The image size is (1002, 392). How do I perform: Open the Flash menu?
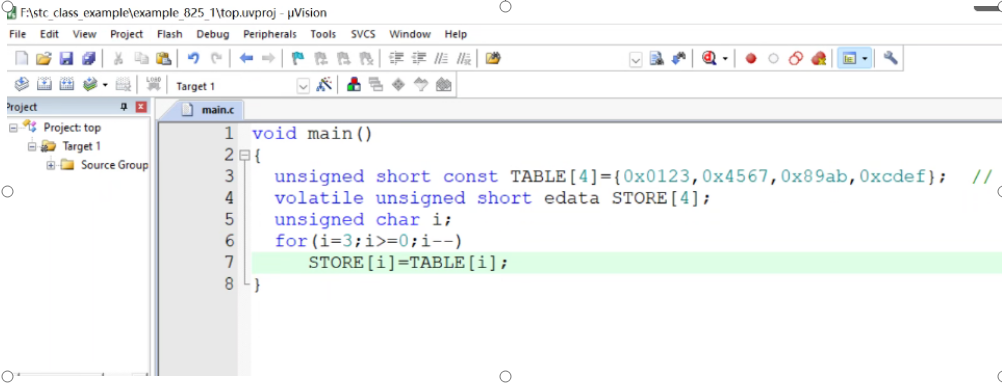click(x=169, y=34)
